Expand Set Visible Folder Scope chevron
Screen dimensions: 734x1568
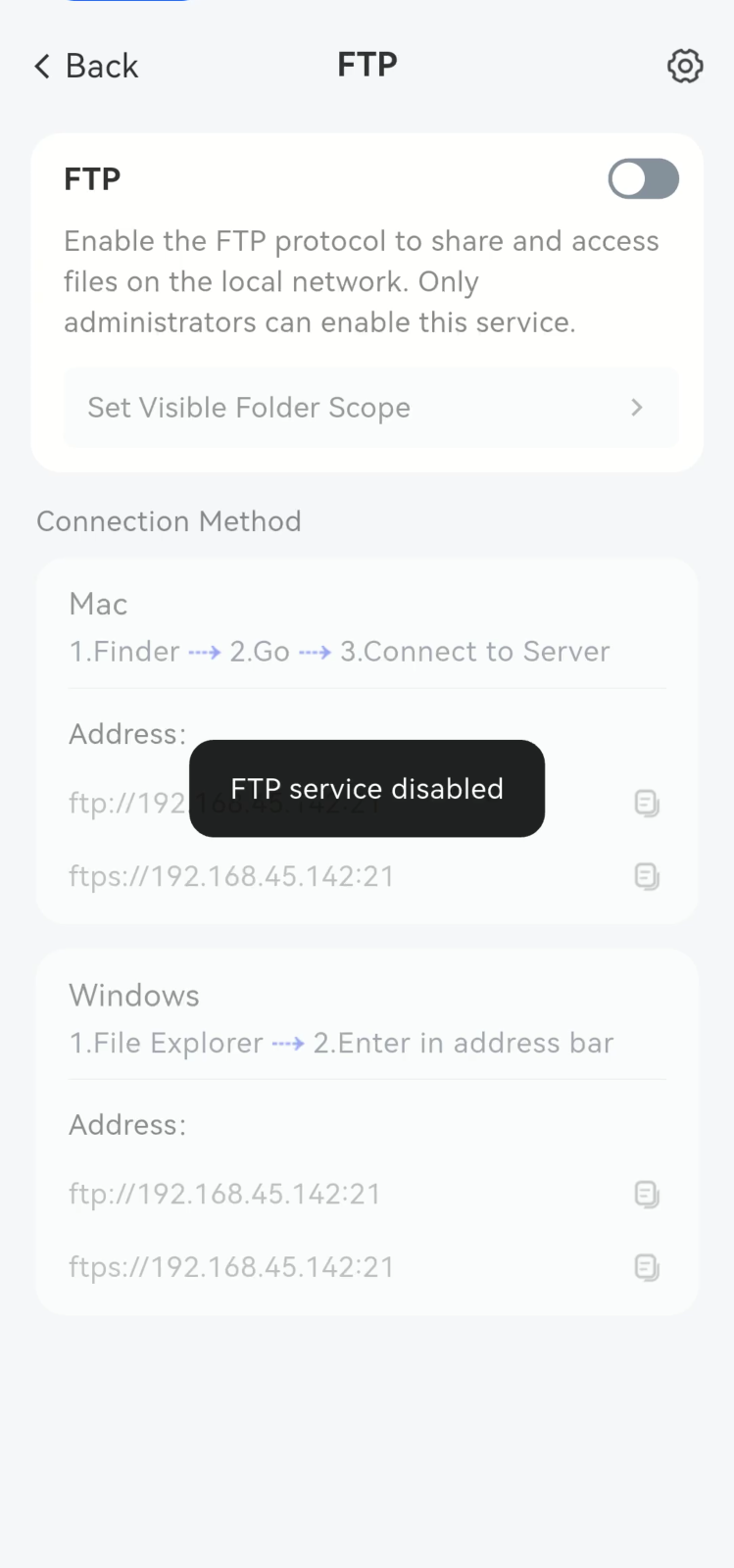[x=637, y=408]
